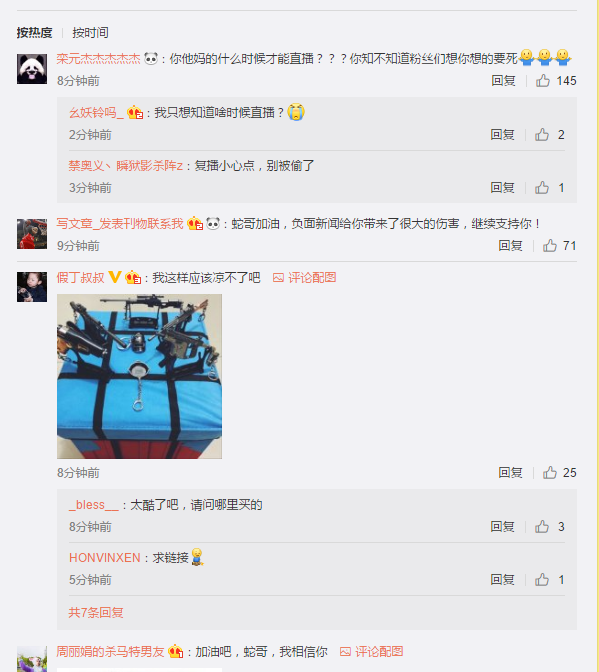Viewport: 599px width, 672px height.
Task: Reply to the top comment via 回复
Action: (503, 81)
